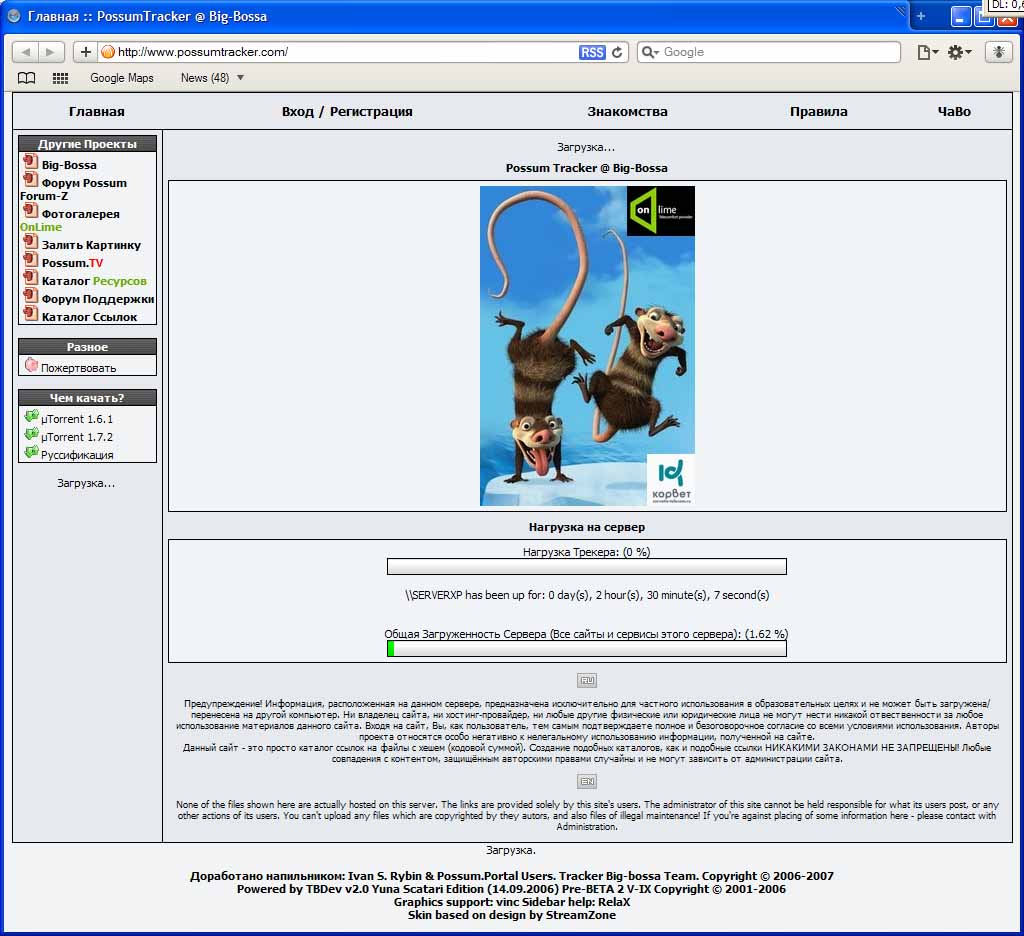1024x936 pixels.
Task: Click the Possum Tracker @ Big-Bossa heading
Action: [586, 168]
